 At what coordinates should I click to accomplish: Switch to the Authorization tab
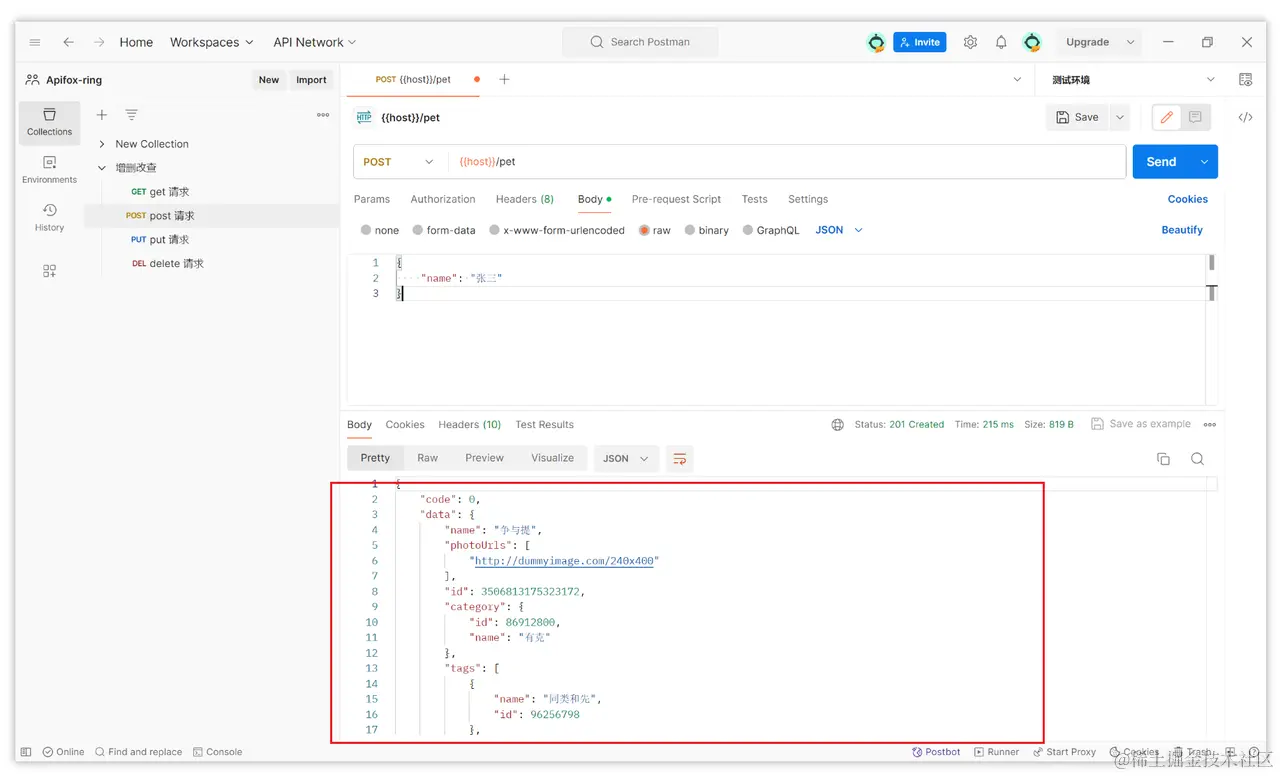[443, 199]
